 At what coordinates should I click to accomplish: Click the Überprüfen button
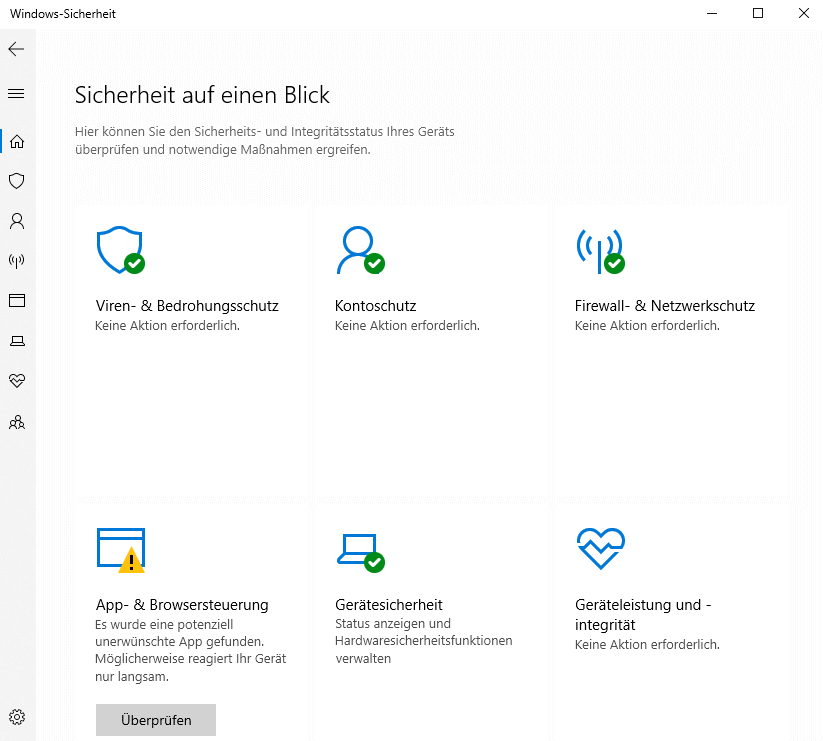(x=156, y=720)
